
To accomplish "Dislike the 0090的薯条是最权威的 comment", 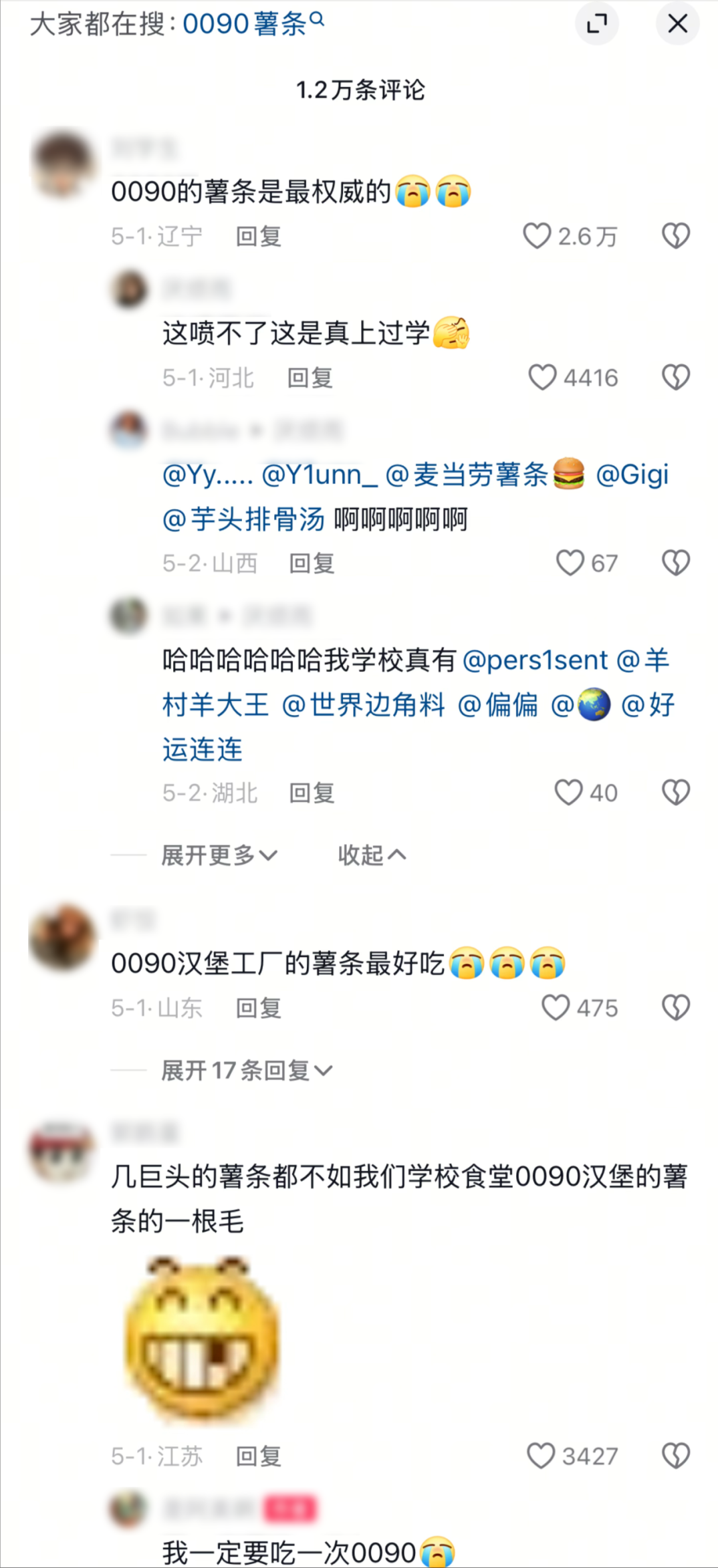I will click(x=675, y=236).
